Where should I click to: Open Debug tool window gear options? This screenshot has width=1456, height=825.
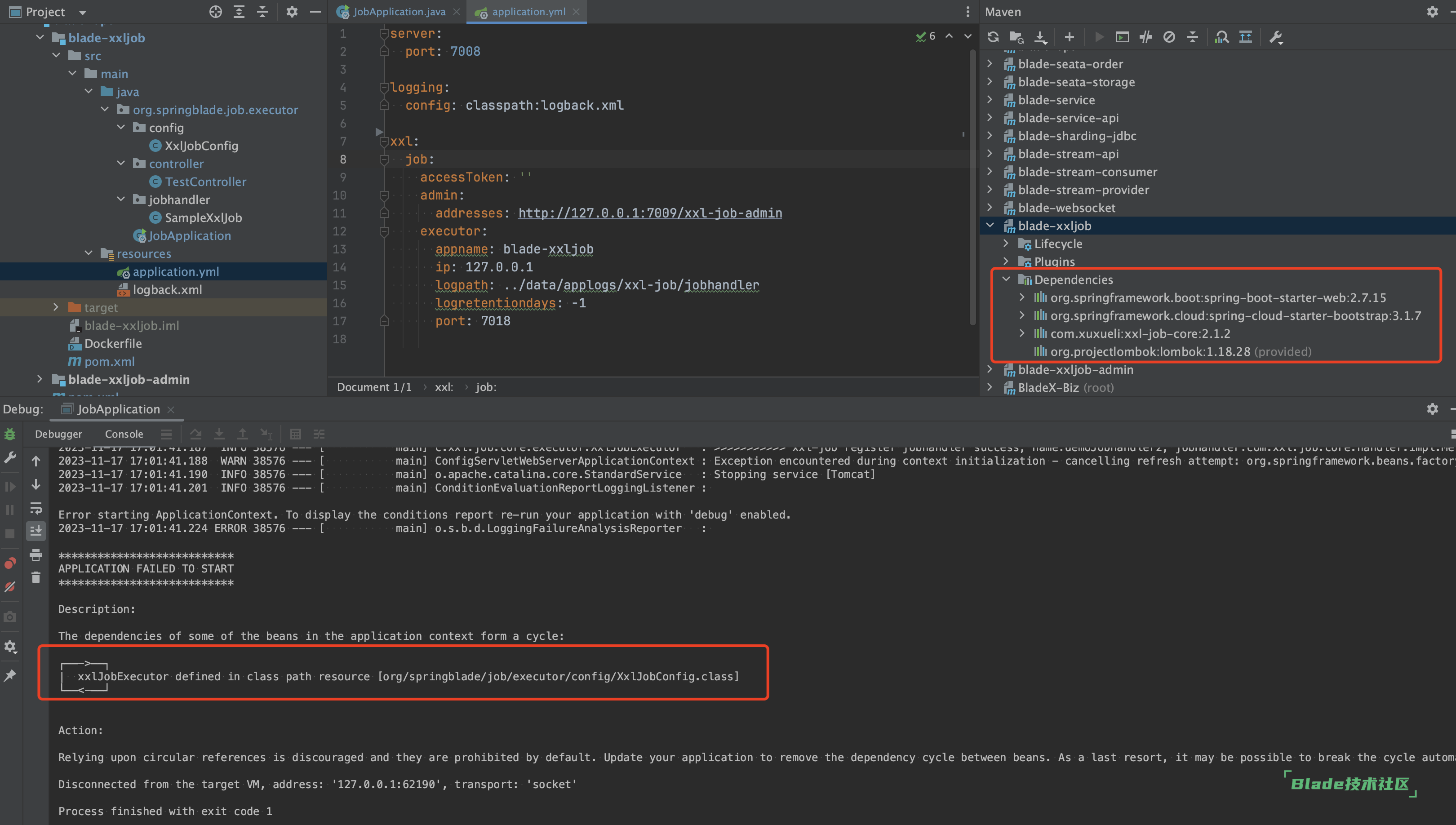1432,409
